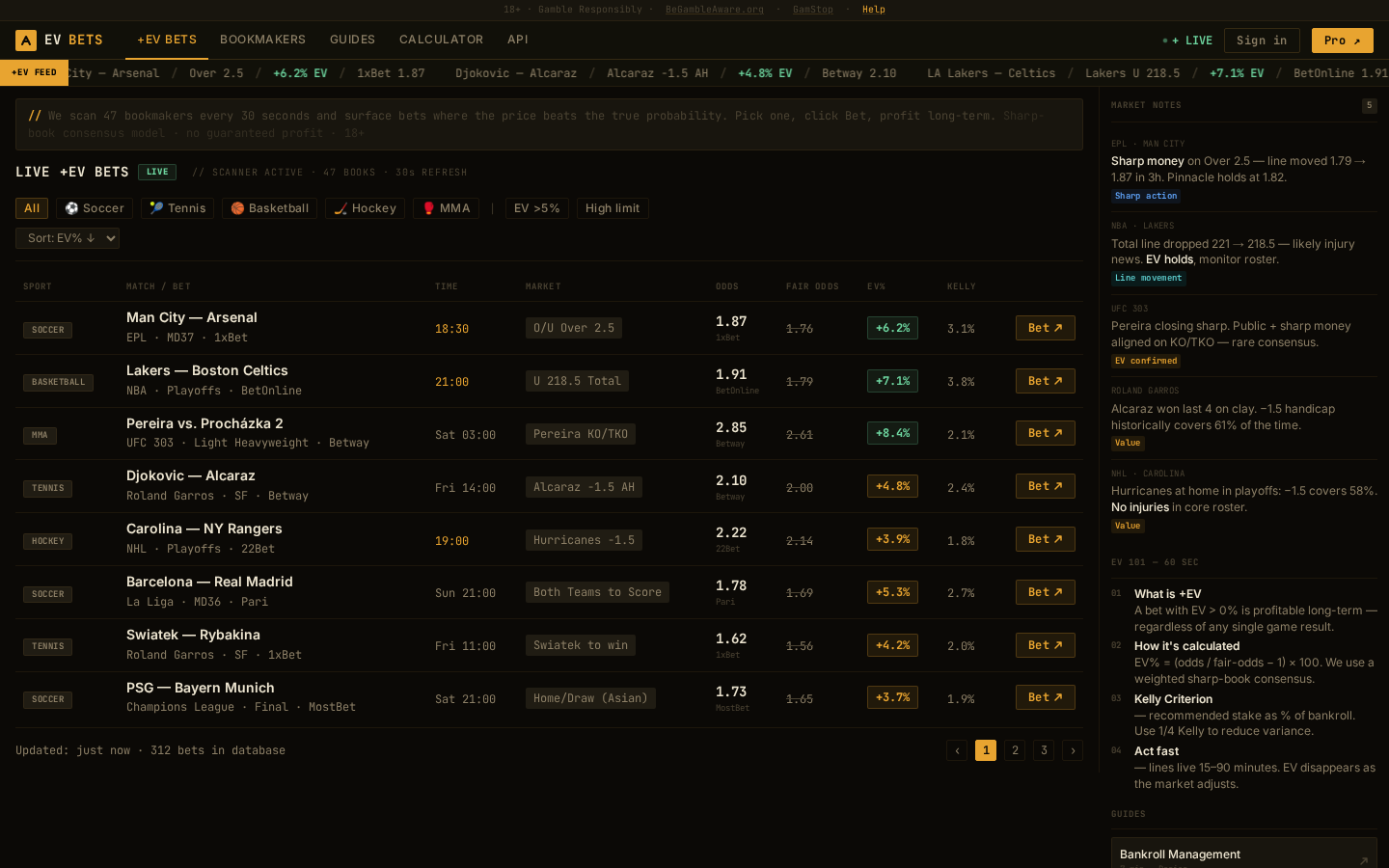Viewport: 1389px width, 868px height.
Task: Click the O/U Over 2.5 market chip
Action: (574, 328)
